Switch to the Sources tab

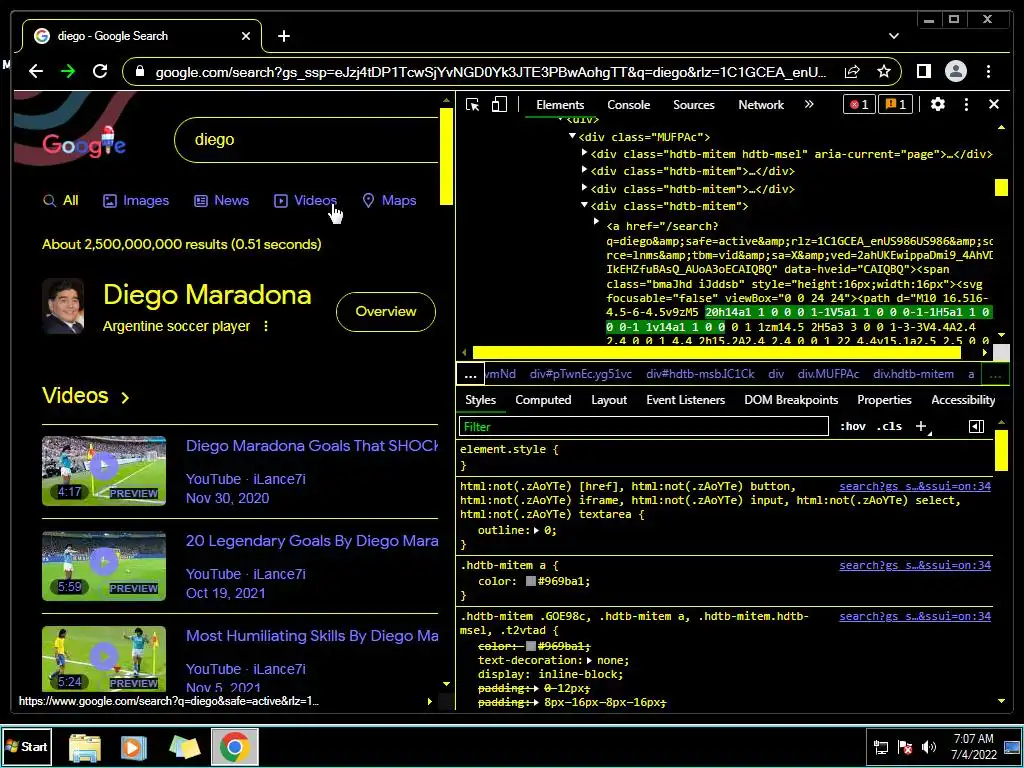click(694, 104)
